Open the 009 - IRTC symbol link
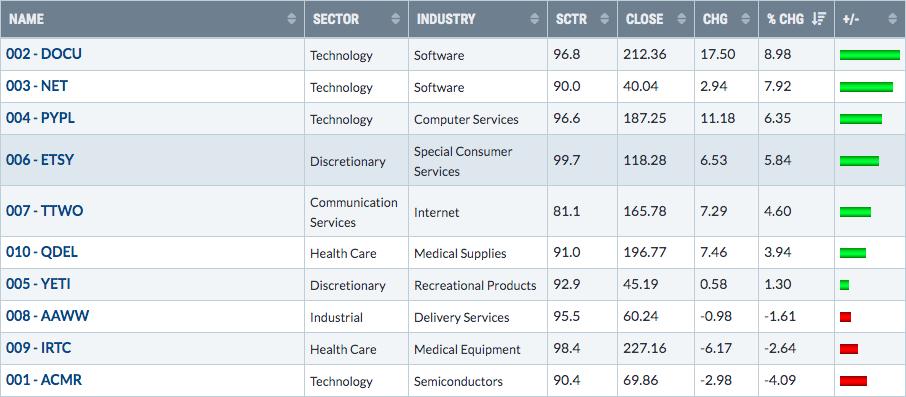906x397 pixels. pyautogui.click(x=39, y=348)
